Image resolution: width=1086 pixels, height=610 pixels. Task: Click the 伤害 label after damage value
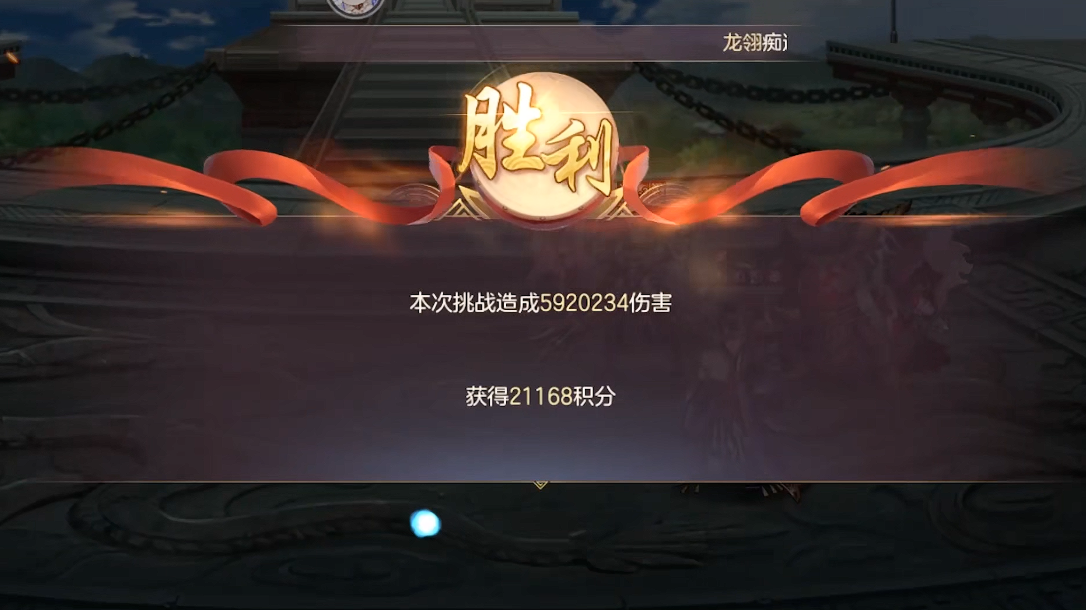coord(650,303)
